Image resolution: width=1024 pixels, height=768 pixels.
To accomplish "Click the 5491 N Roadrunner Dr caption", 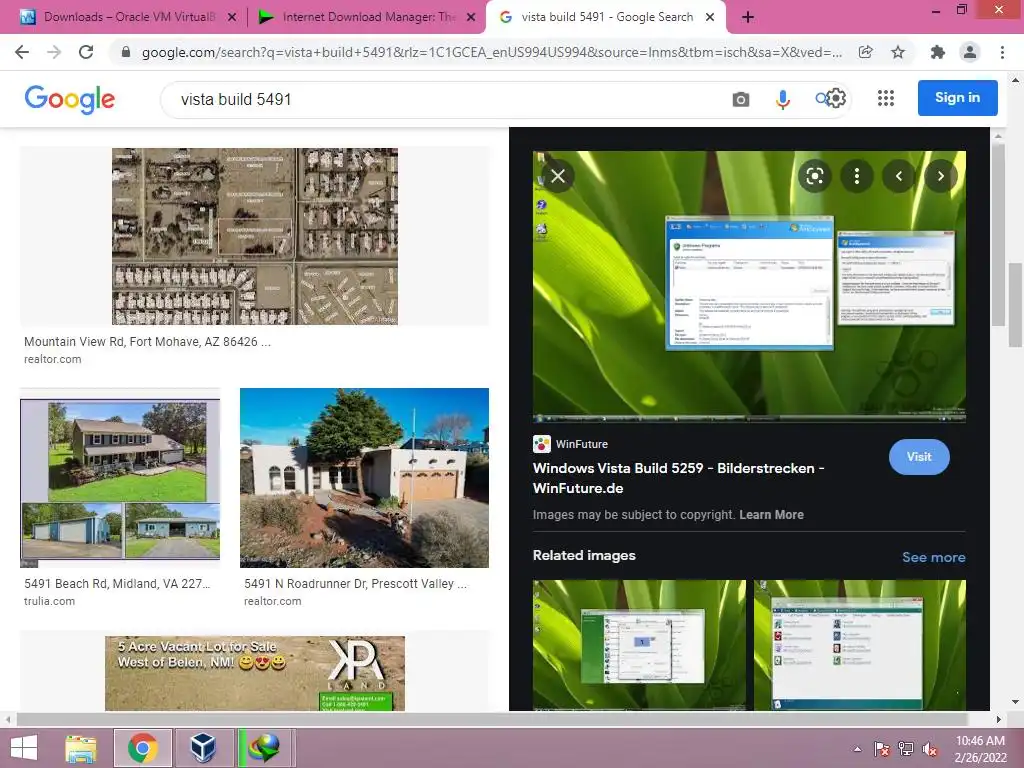I will 355,584.
